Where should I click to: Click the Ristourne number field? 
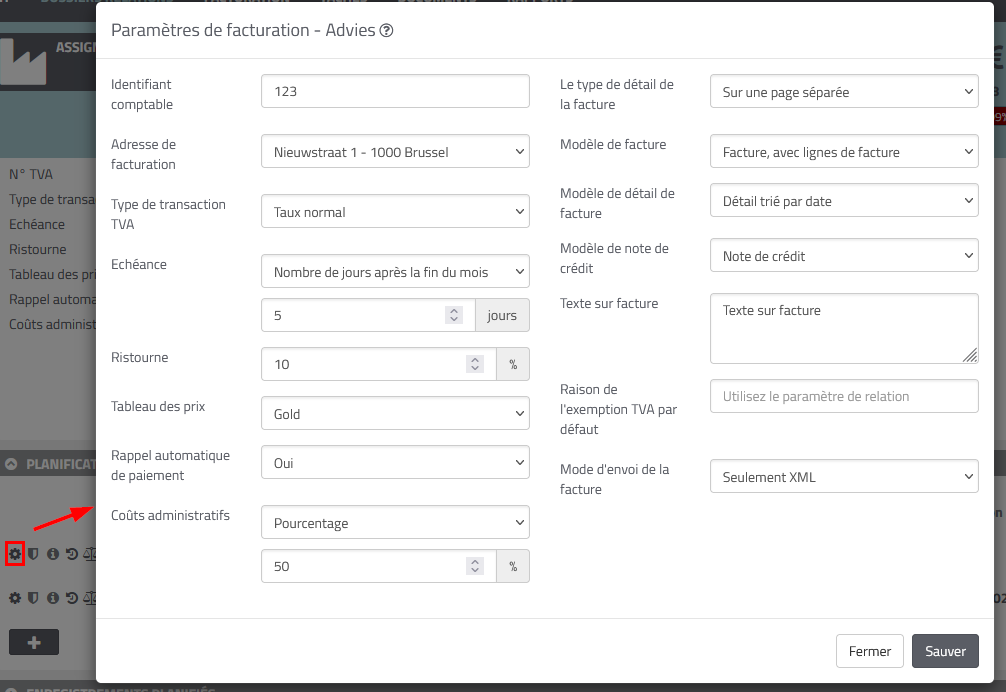(x=379, y=364)
